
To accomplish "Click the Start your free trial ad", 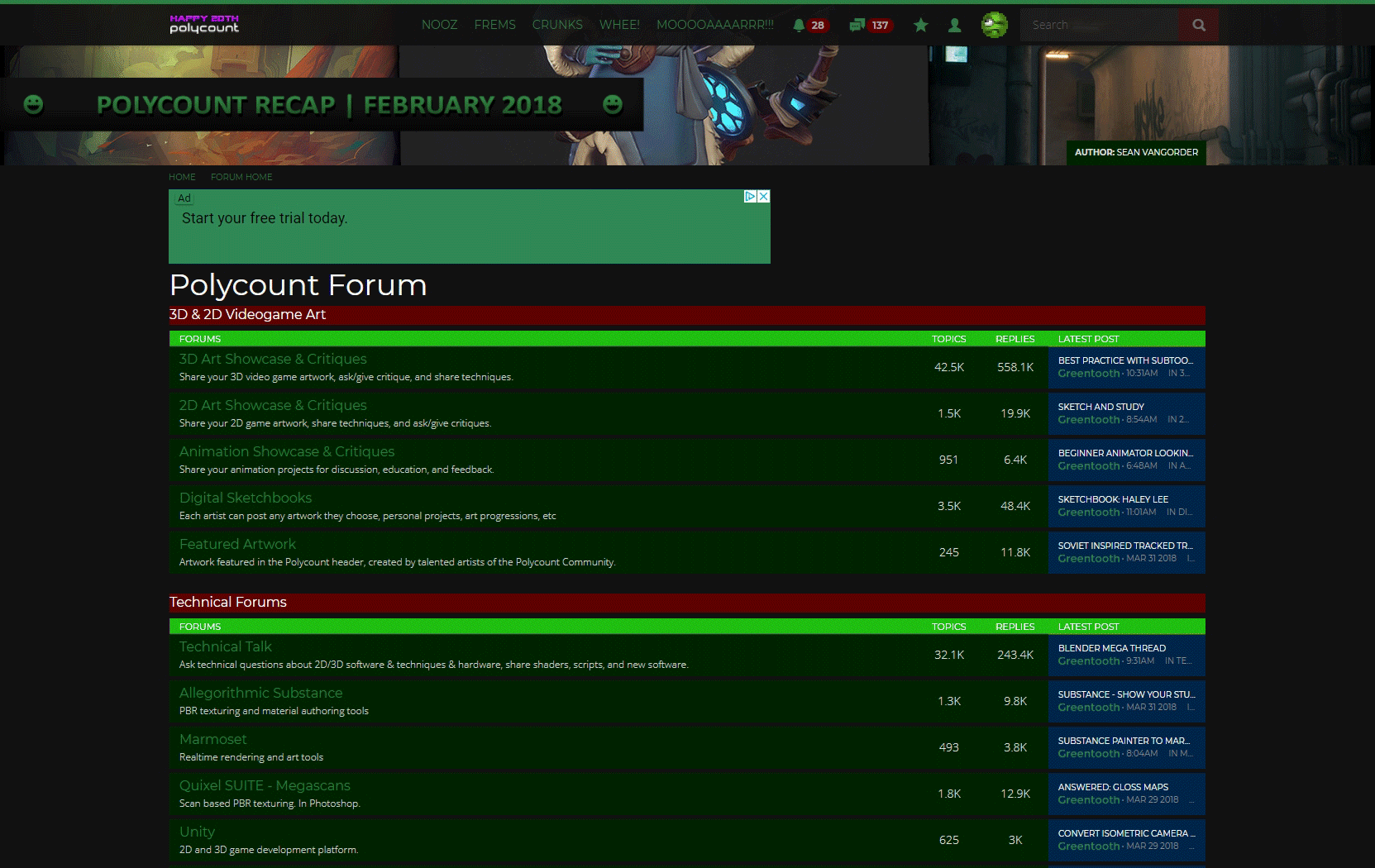I will point(470,227).
